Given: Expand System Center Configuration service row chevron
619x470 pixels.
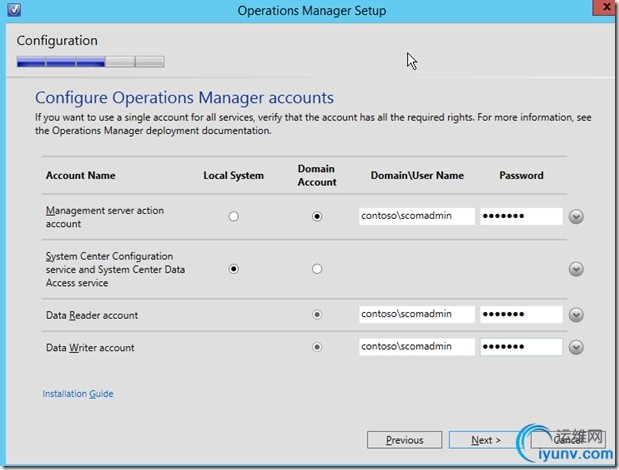Looking at the screenshot, I should tap(577, 269).
